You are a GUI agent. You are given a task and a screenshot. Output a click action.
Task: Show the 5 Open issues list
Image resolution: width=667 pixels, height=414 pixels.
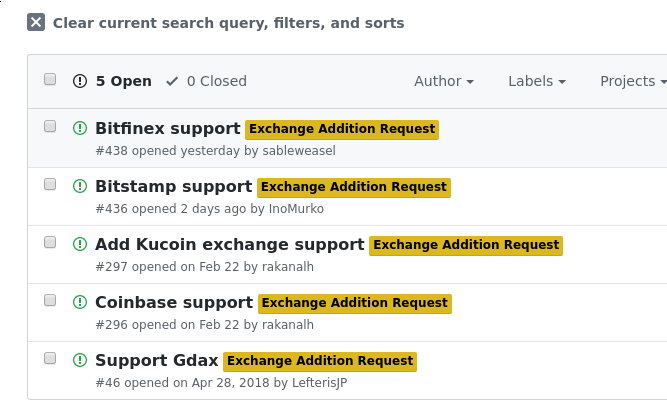pyautogui.click(x=112, y=81)
